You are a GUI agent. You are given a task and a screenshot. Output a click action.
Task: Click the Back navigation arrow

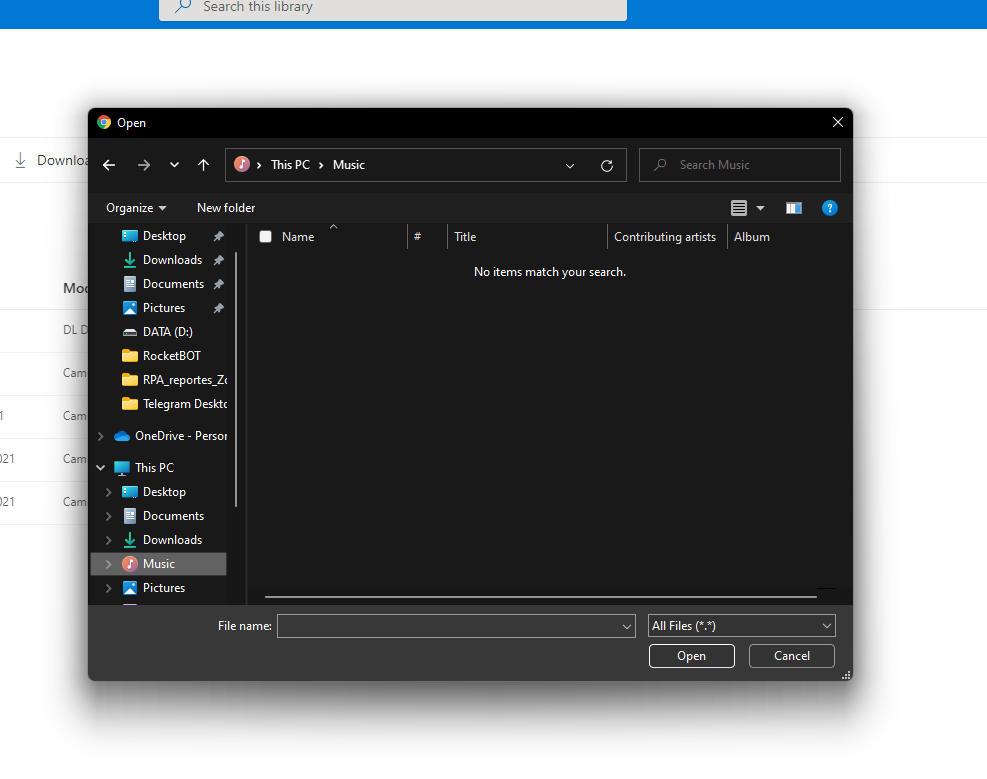point(109,165)
